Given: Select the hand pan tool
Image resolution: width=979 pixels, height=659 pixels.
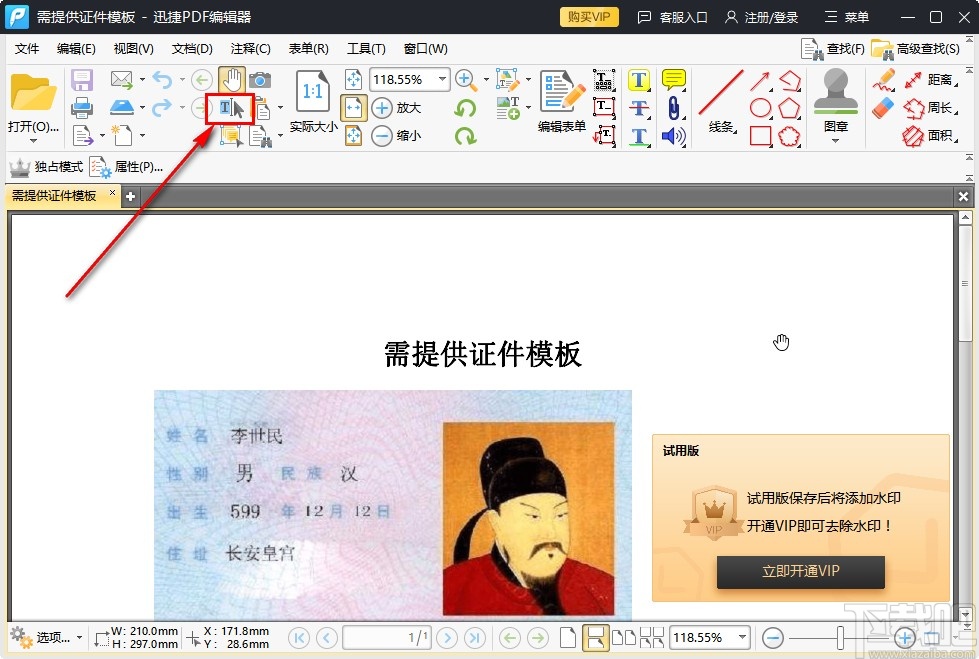Looking at the screenshot, I should pos(233,78).
